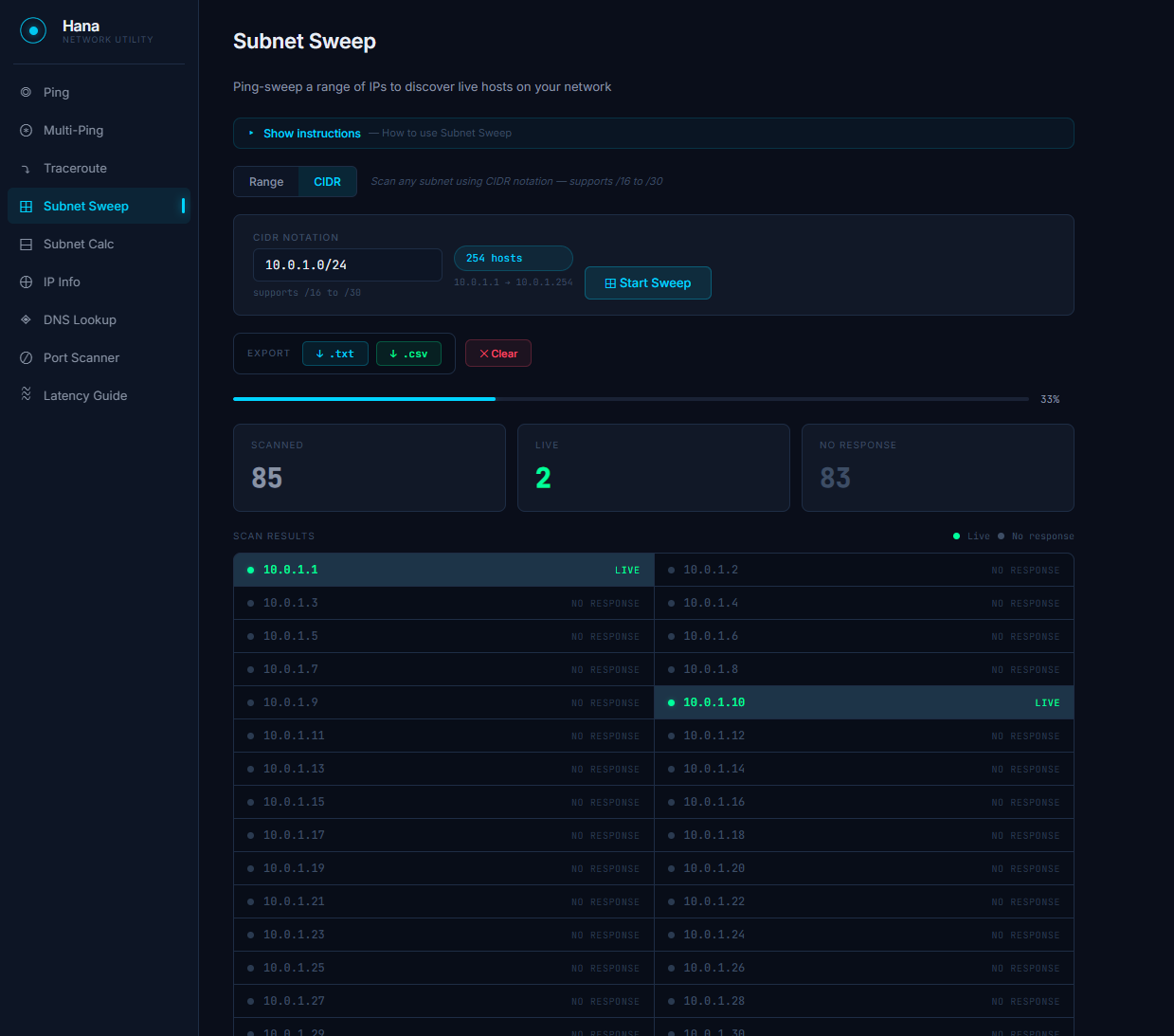The width and height of the screenshot is (1174, 1036).
Task: Click the IP Info globe icon
Action: [26, 282]
